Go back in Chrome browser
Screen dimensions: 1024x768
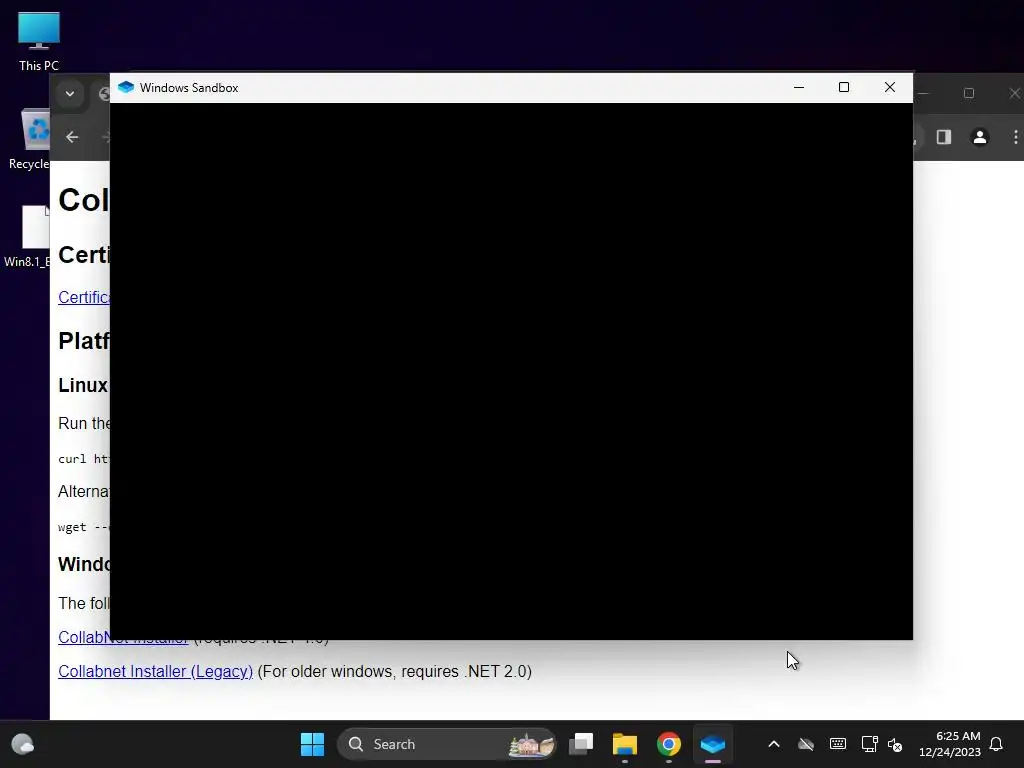coord(72,137)
